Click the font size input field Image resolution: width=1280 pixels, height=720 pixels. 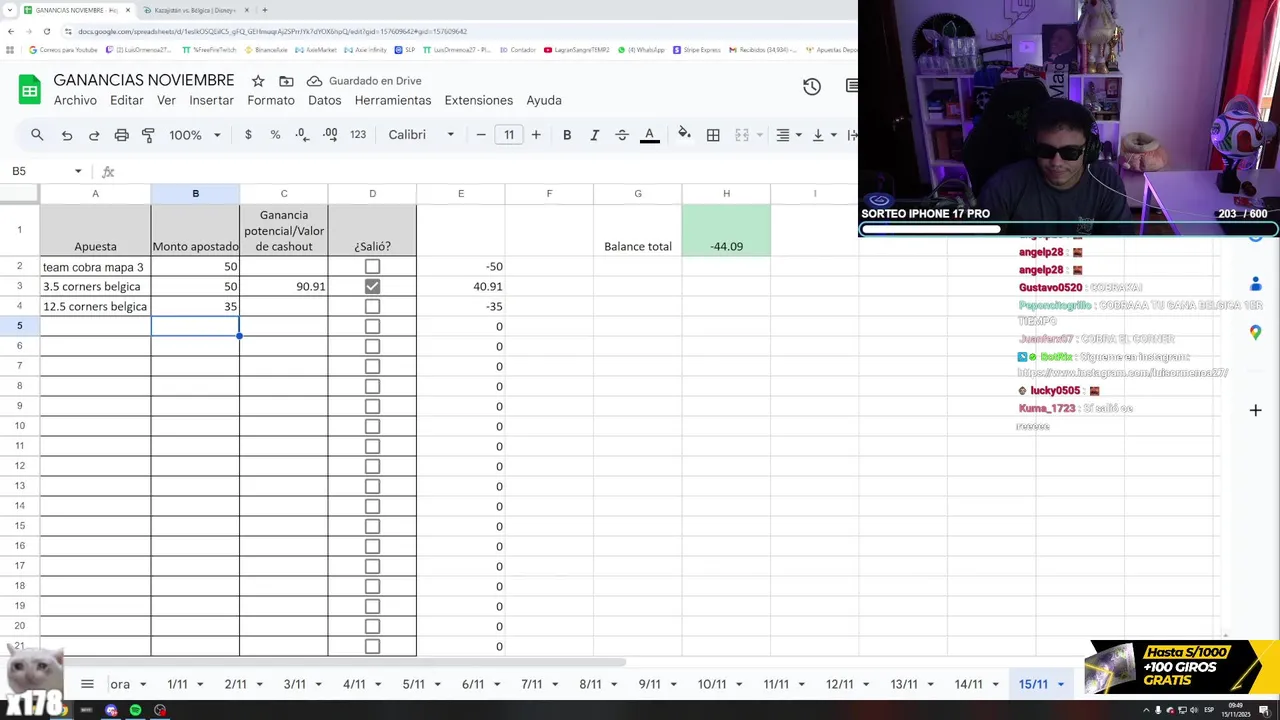(509, 135)
